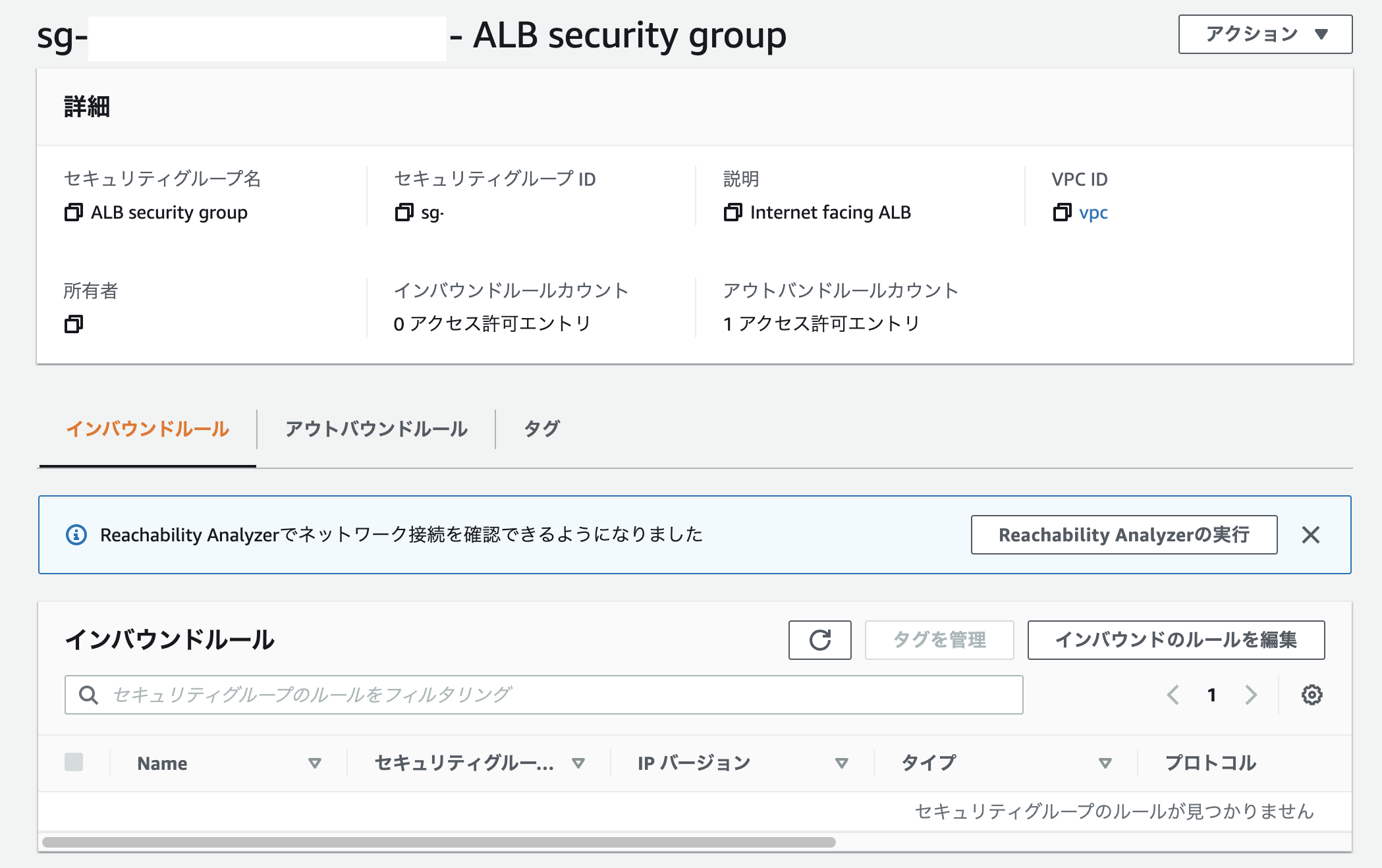This screenshot has width=1382, height=868.
Task: Copy the security group name to clipboard
Action: (73, 212)
